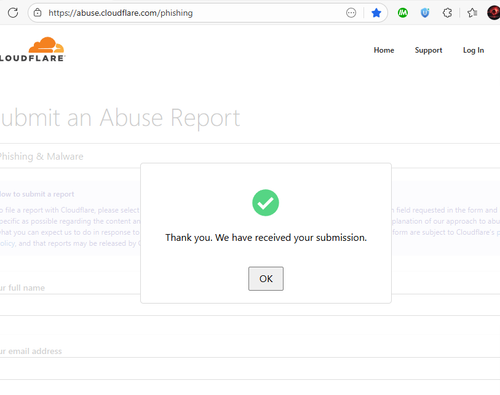The height and width of the screenshot is (395, 500).
Task: Open the Log In link
Action: point(473,50)
